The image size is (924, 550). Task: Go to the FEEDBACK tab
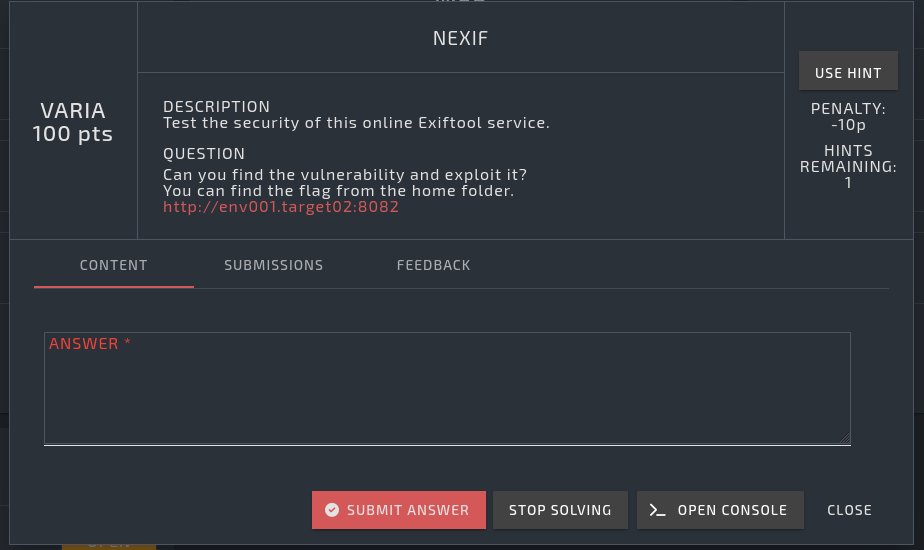point(433,266)
